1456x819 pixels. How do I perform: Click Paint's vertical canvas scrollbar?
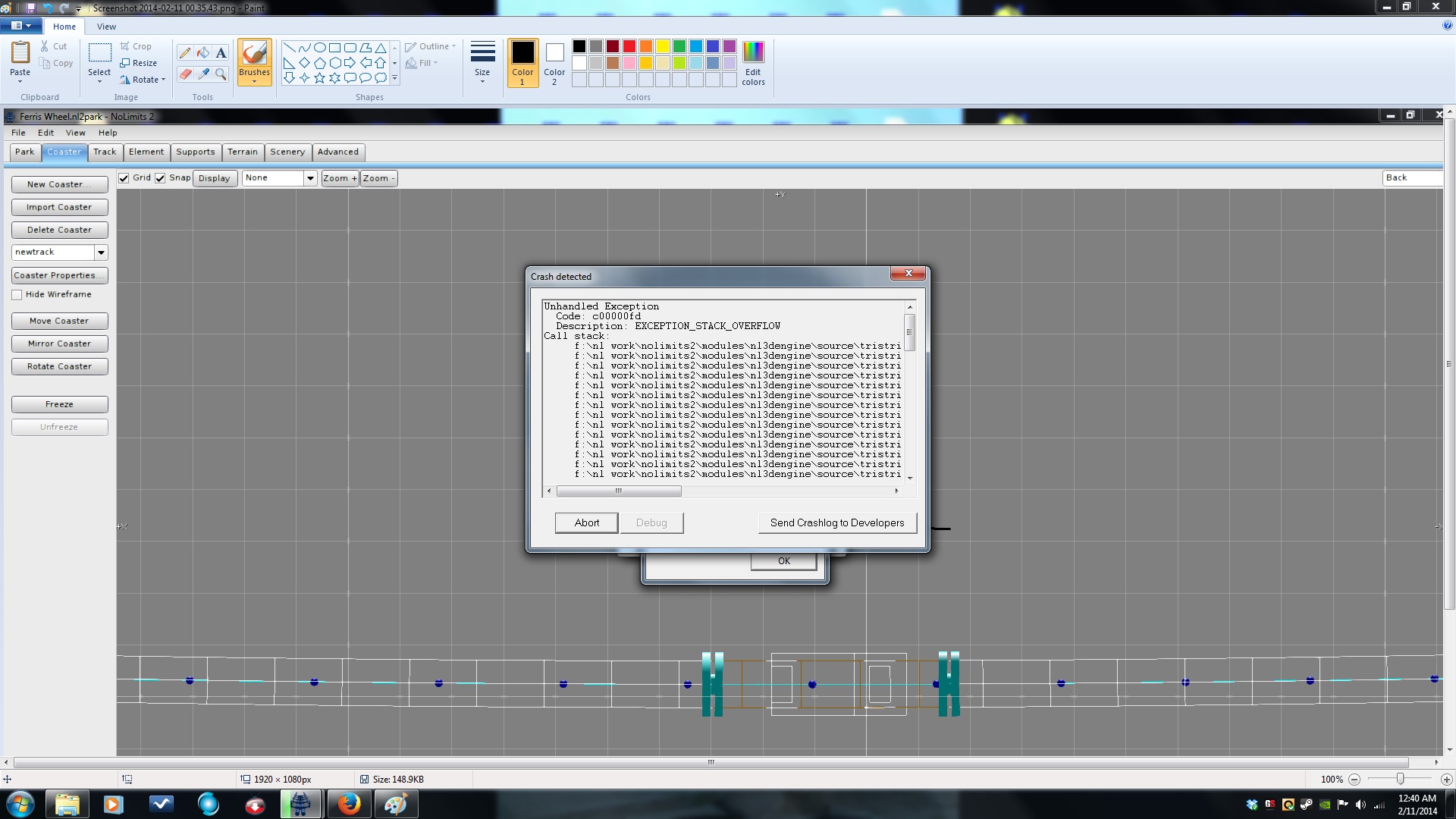[x=1449, y=365]
